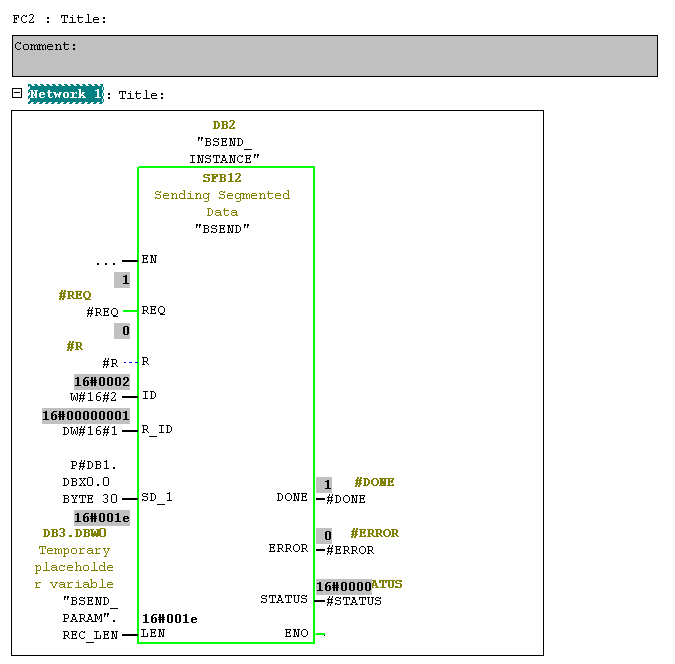Image resolution: width=675 pixels, height=664 pixels.
Task: Collapse Network 1 with the minus box
Action: tap(17, 93)
